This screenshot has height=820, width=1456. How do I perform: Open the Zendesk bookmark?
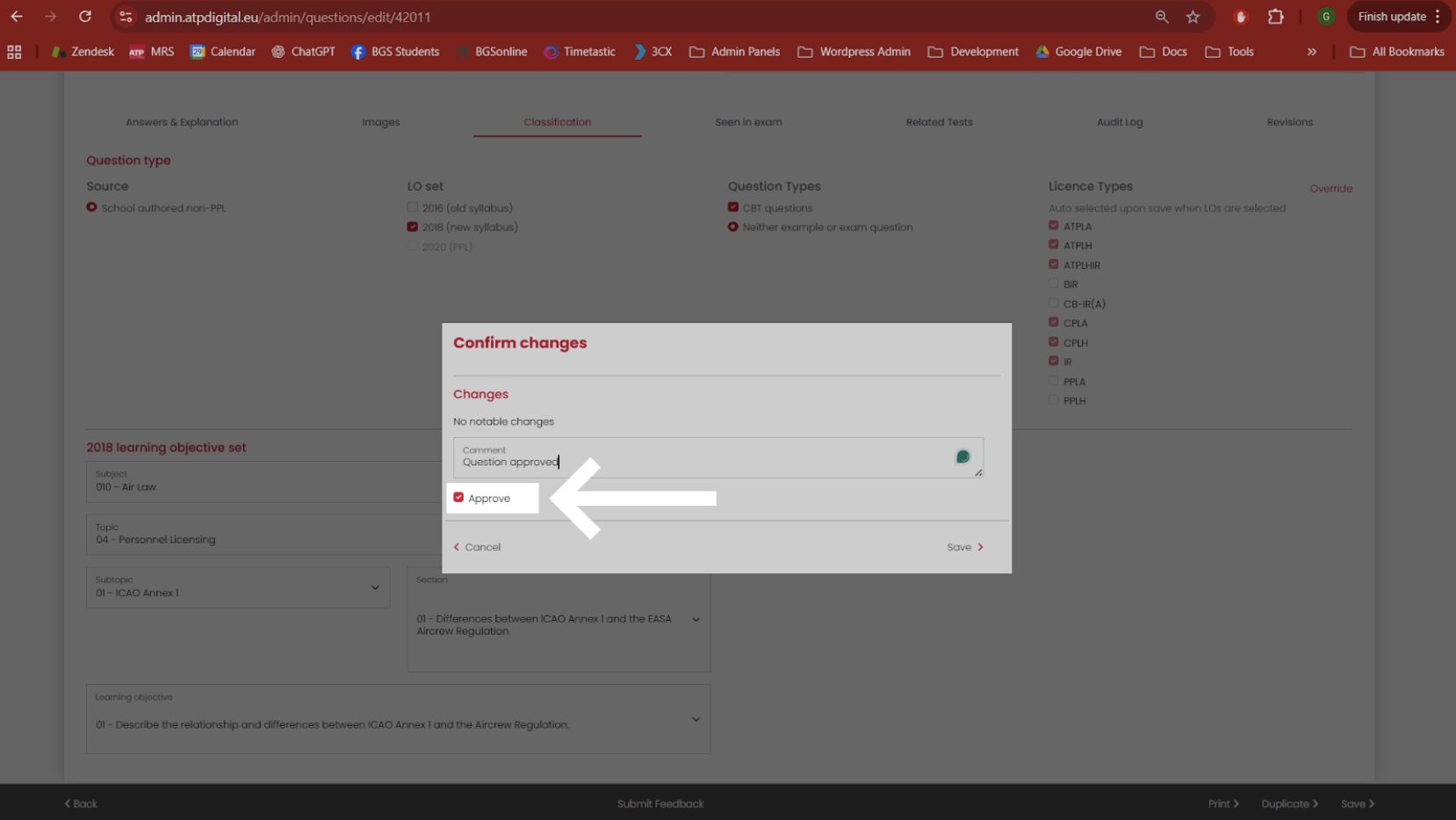83,52
